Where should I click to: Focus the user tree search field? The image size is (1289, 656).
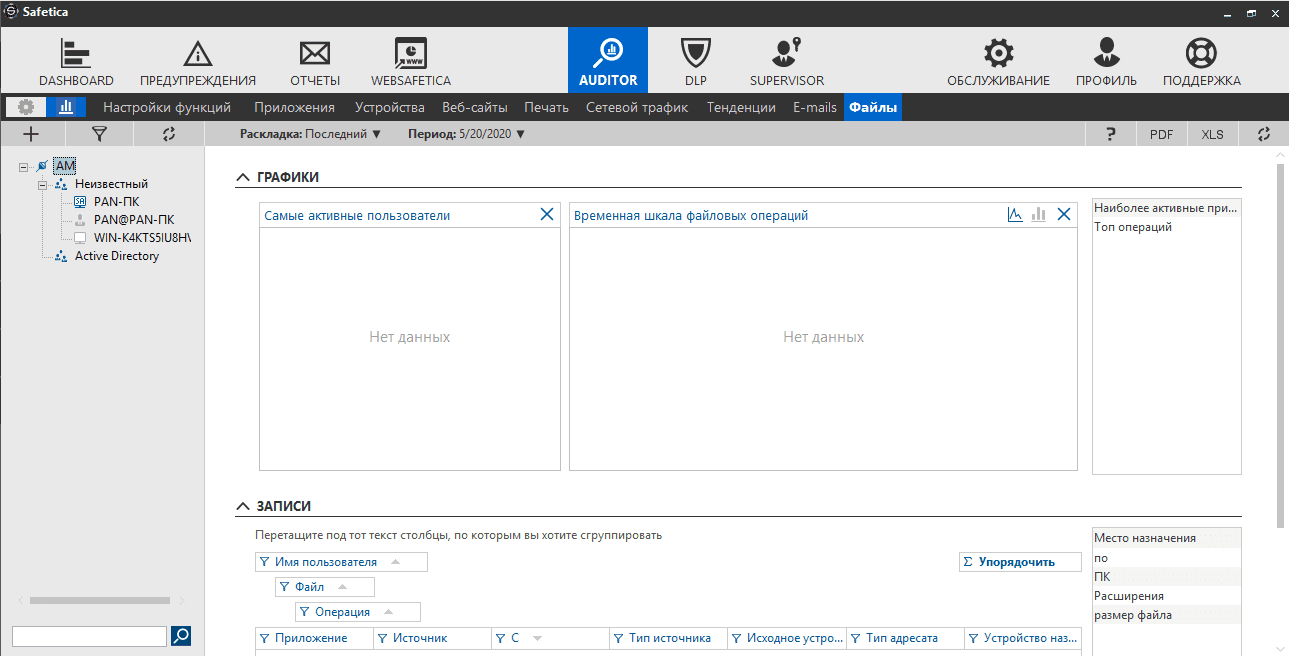point(89,636)
